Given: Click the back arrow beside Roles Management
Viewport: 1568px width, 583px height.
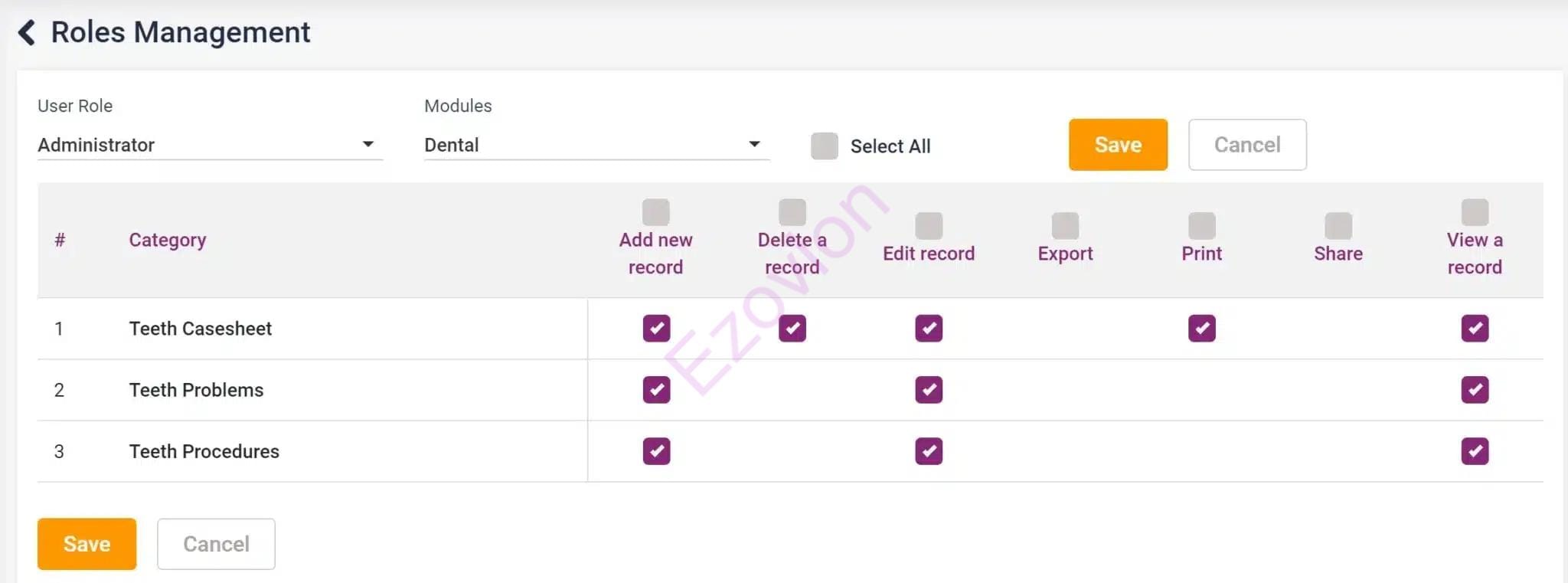Looking at the screenshot, I should (x=27, y=32).
